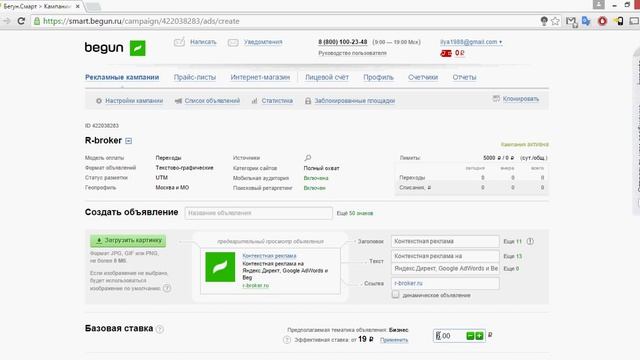Close the Бегун.Смарт browser tab
This screenshot has width=640, height=360.
tap(78, 7)
